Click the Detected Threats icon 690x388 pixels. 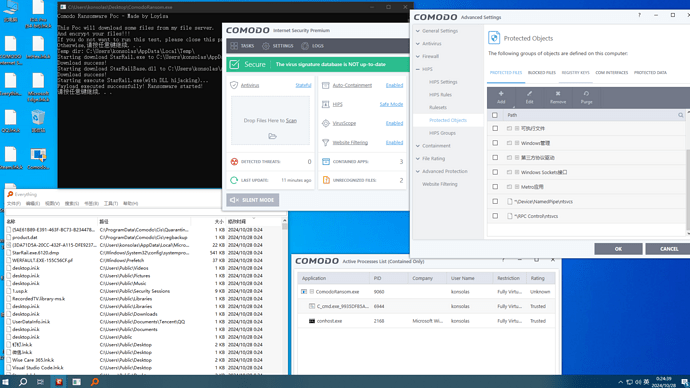click(234, 161)
